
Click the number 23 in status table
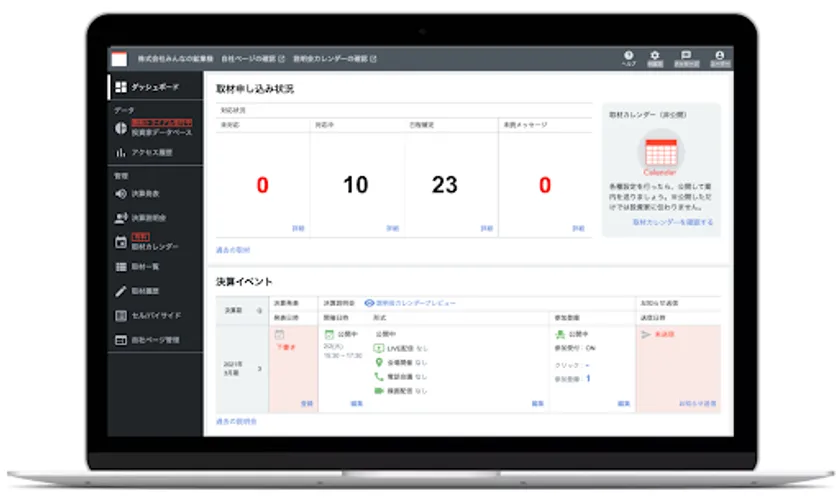point(445,185)
